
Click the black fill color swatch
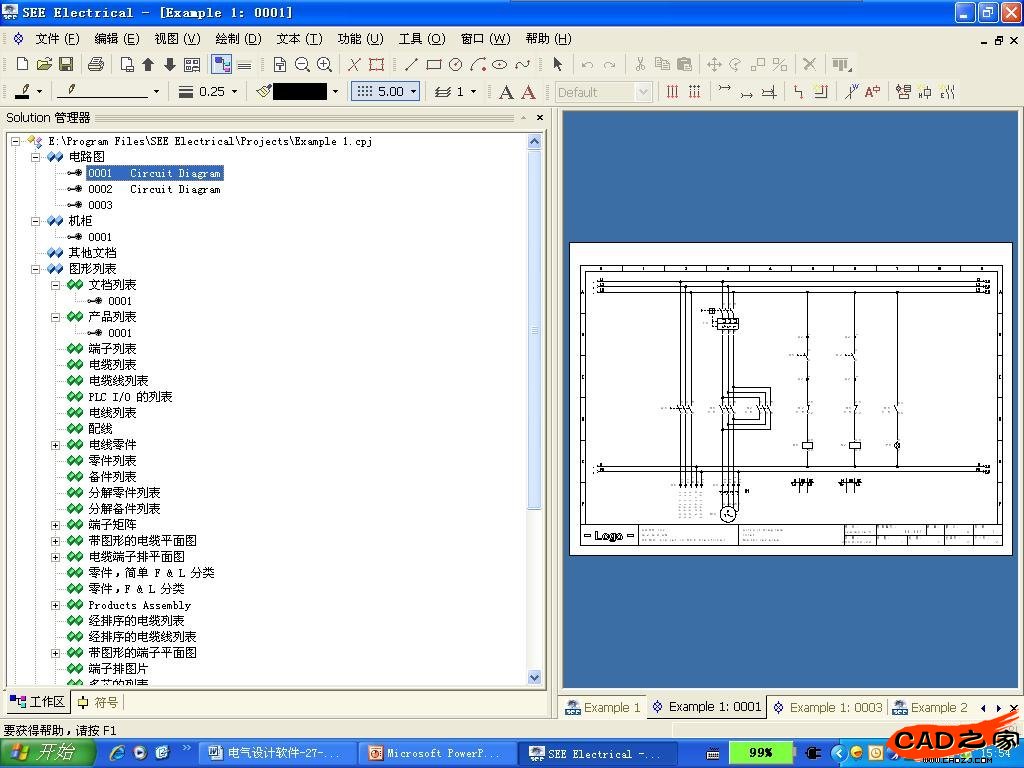[299, 91]
